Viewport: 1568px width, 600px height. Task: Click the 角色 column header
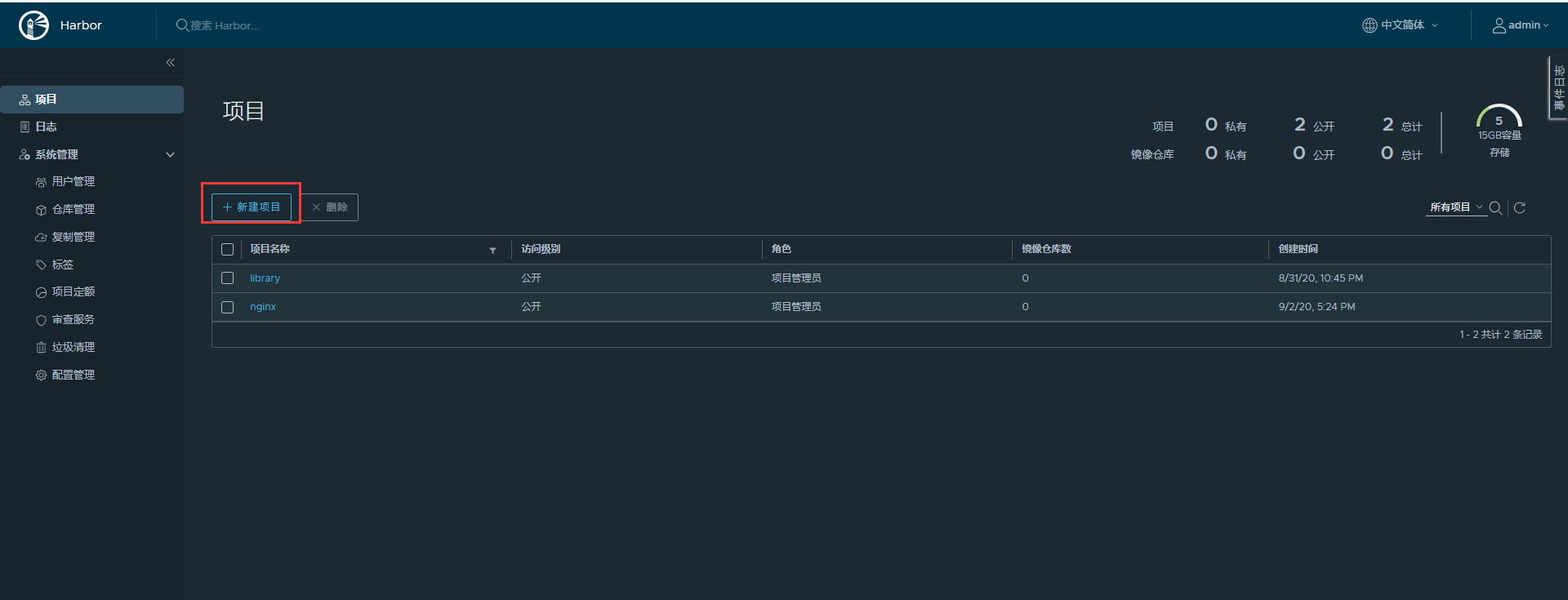click(x=782, y=249)
